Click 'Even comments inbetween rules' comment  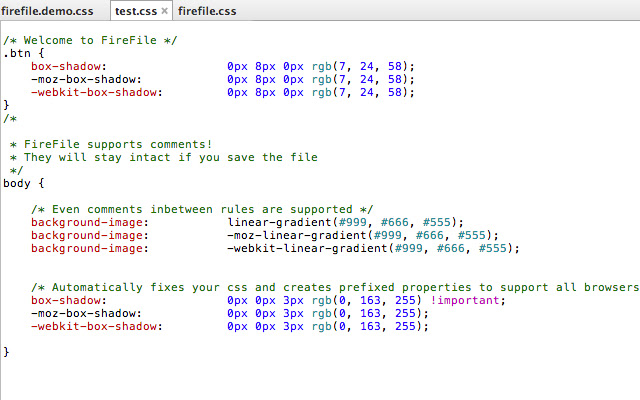pos(202,210)
